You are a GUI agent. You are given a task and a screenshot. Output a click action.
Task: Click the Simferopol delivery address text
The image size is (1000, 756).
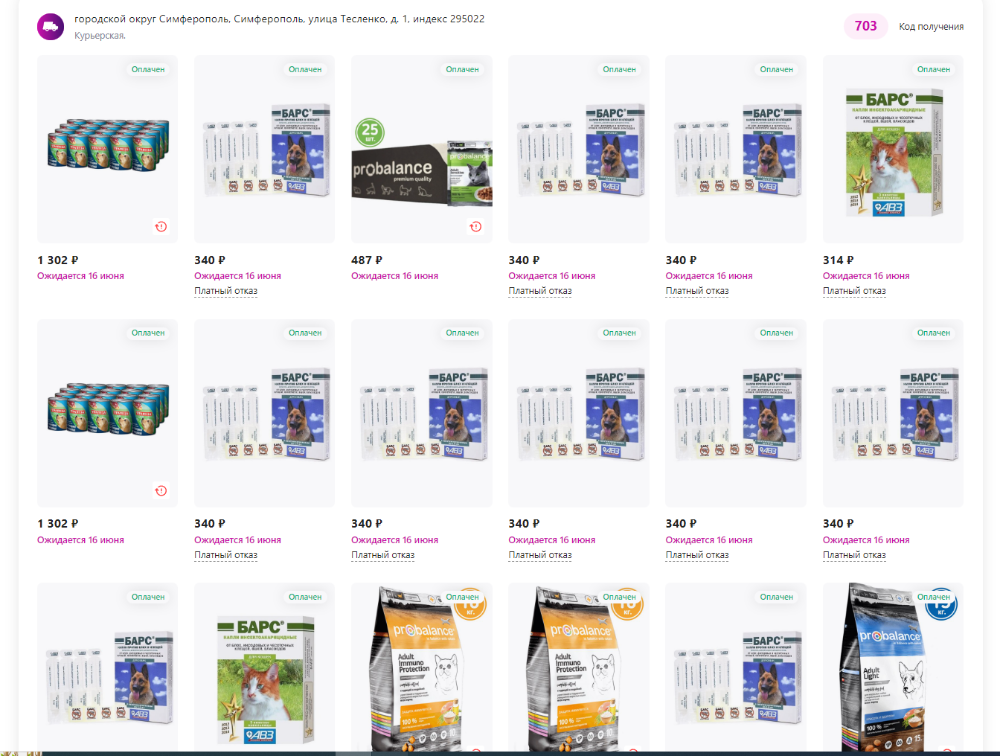279,19
